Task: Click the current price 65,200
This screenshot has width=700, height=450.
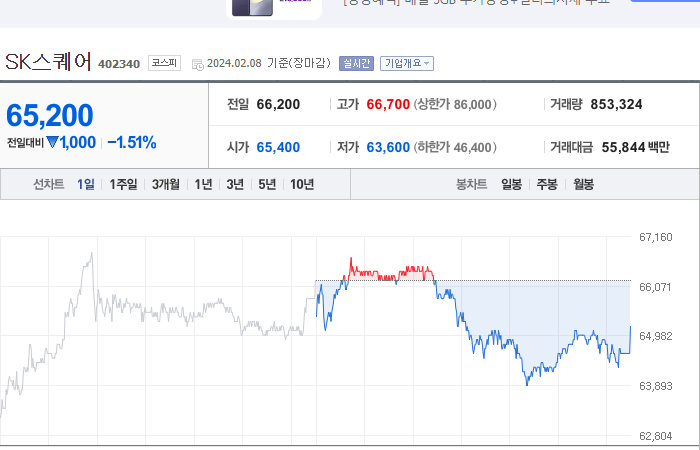Action: [50, 115]
